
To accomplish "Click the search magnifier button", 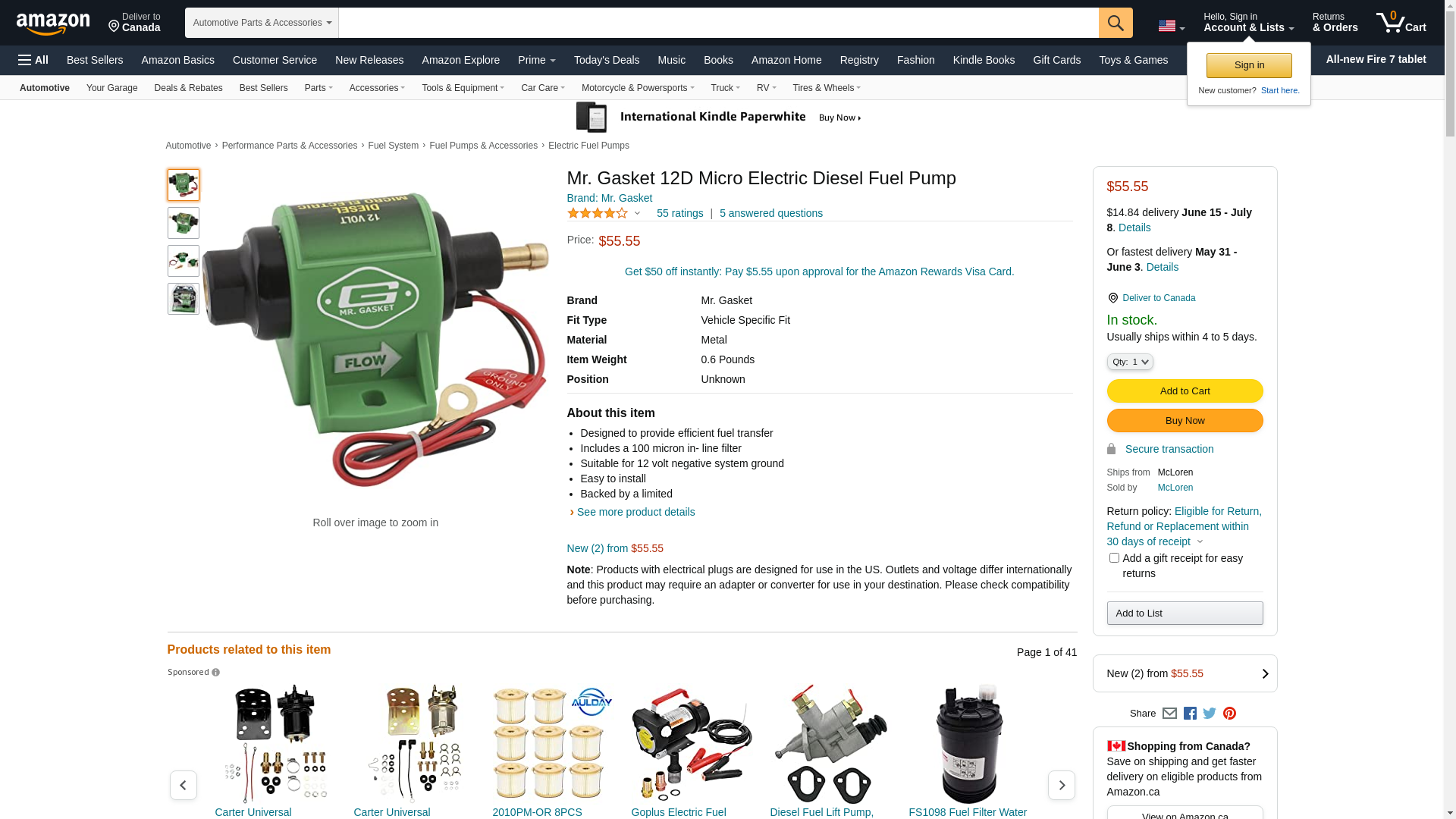I will click(x=1116, y=23).
